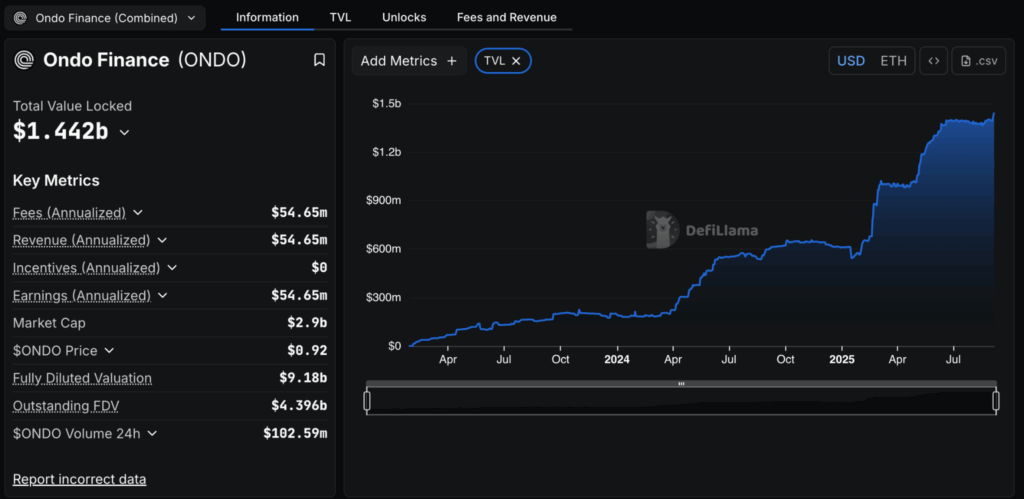Download chart data as .csv
The height and width of the screenshot is (499, 1024).
tap(979, 61)
